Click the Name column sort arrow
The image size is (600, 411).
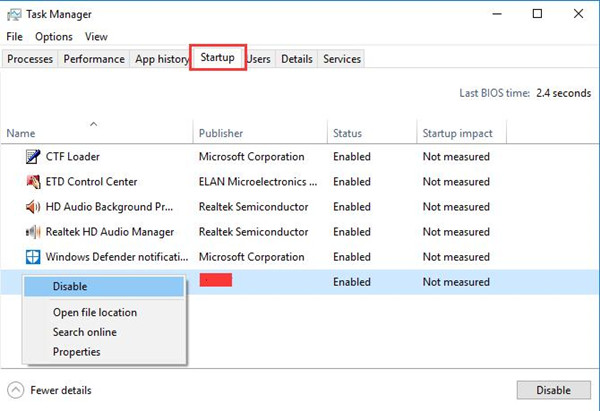[x=93, y=124]
